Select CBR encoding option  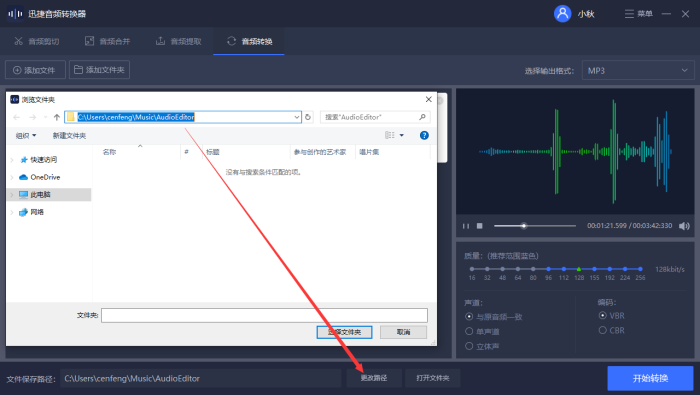click(612, 330)
